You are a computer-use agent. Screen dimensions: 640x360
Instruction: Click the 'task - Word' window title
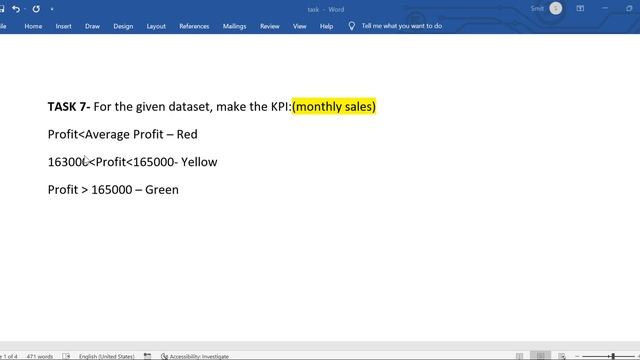click(326, 9)
